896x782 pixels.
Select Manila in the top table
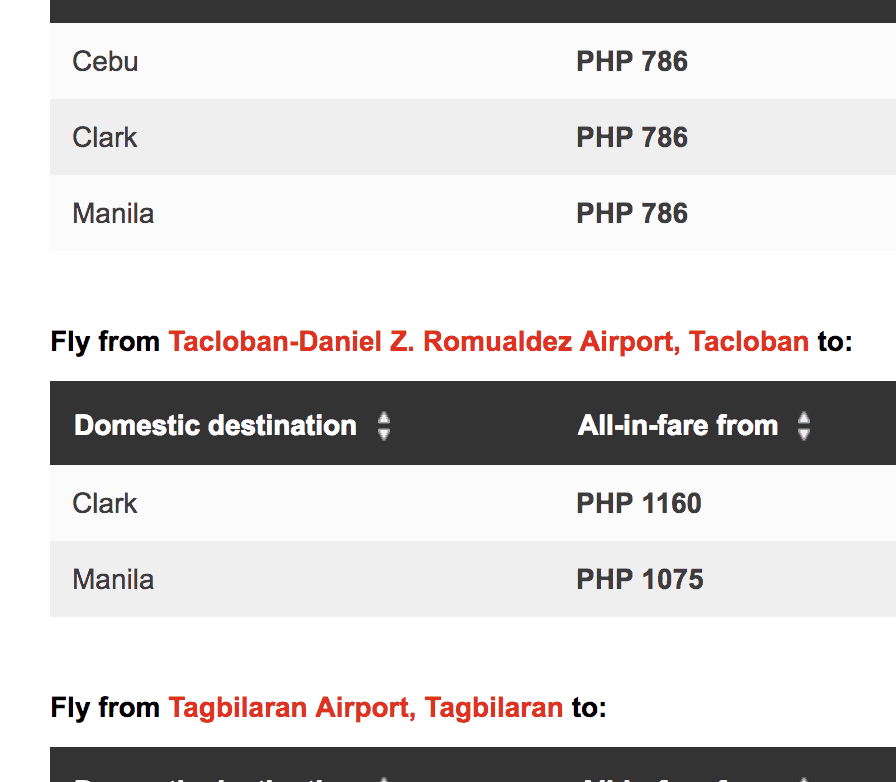[x=113, y=213]
